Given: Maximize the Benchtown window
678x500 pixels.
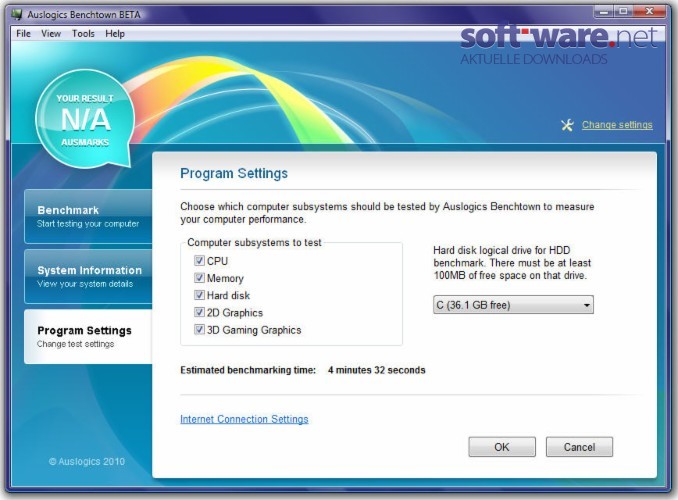Looking at the screenshot, I should click(623, 12).
